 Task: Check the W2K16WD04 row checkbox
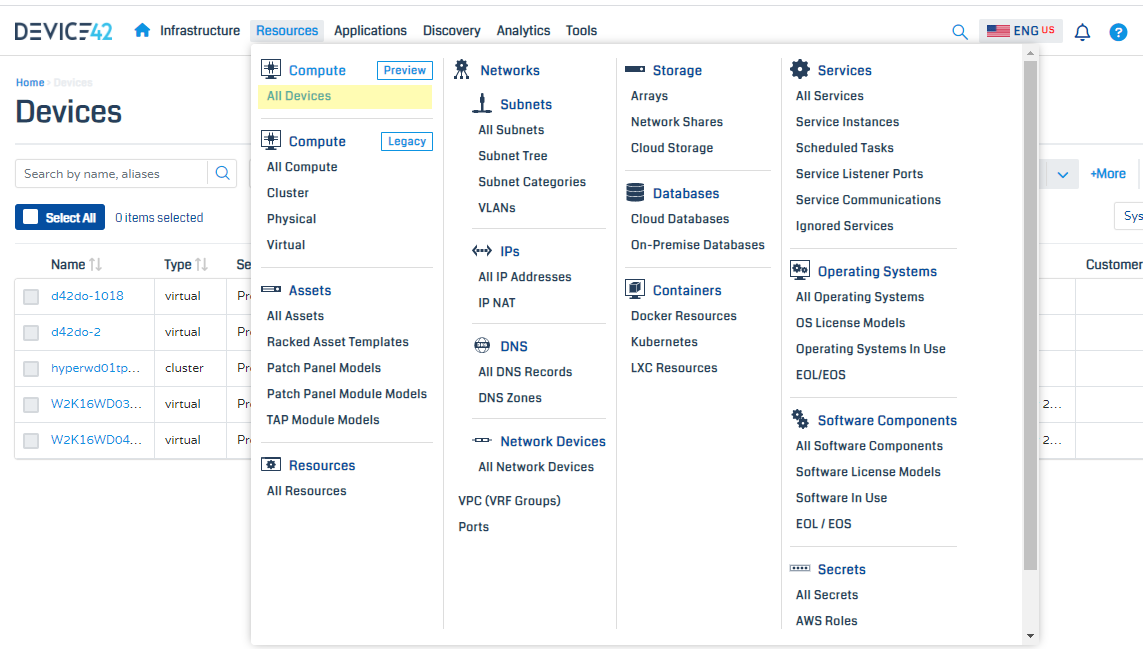[x=31, y=441]
